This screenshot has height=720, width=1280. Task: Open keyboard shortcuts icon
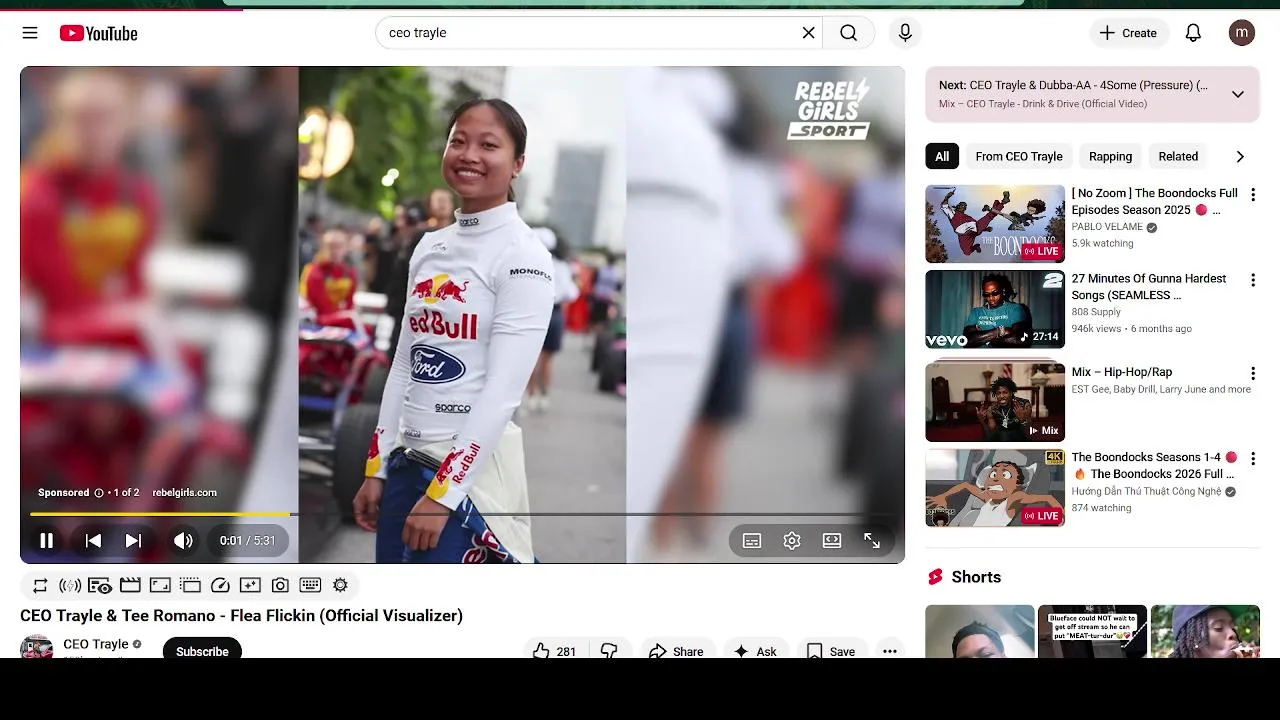(x=310, y=585)
